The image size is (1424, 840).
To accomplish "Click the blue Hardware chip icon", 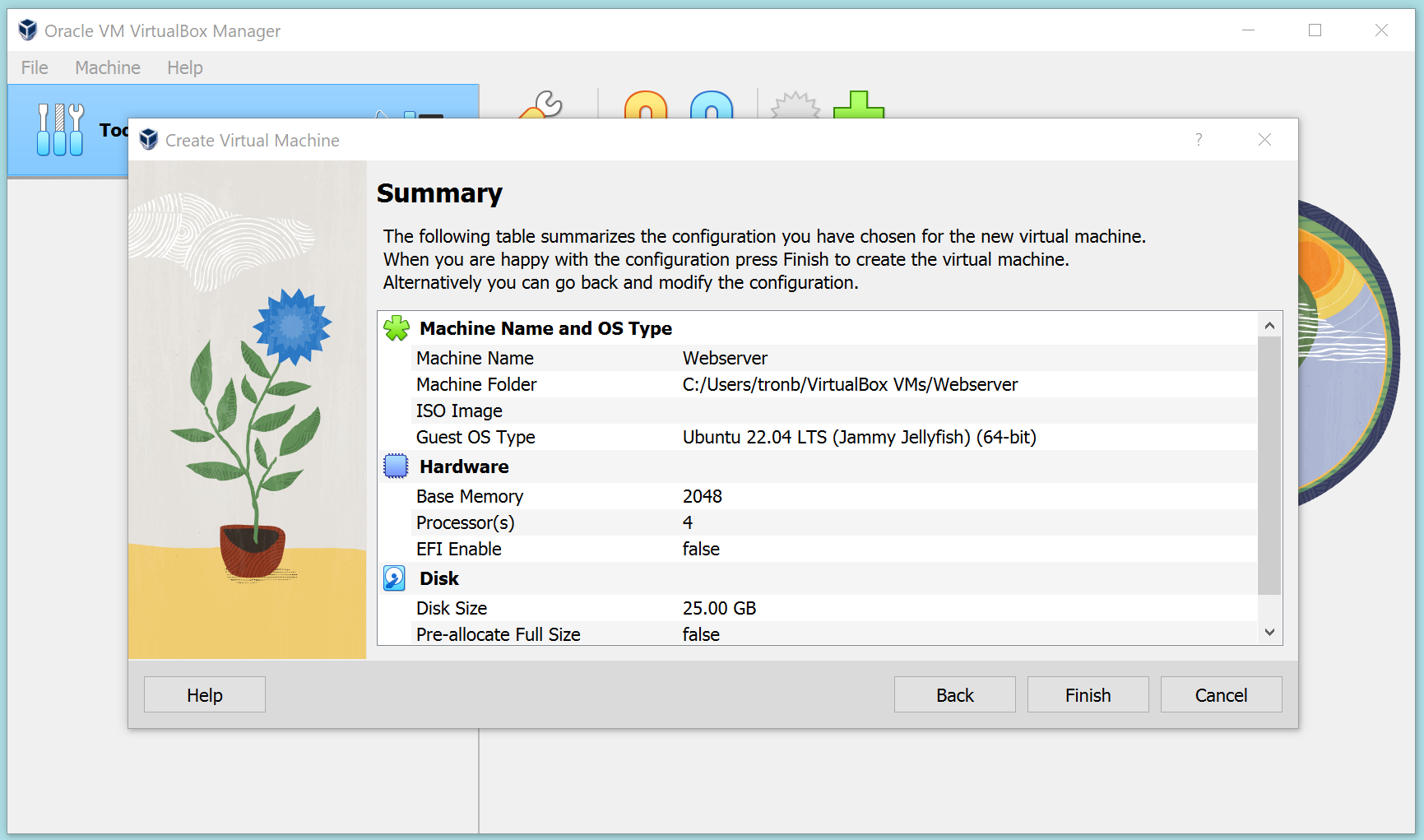I will (x=396, y=466).
